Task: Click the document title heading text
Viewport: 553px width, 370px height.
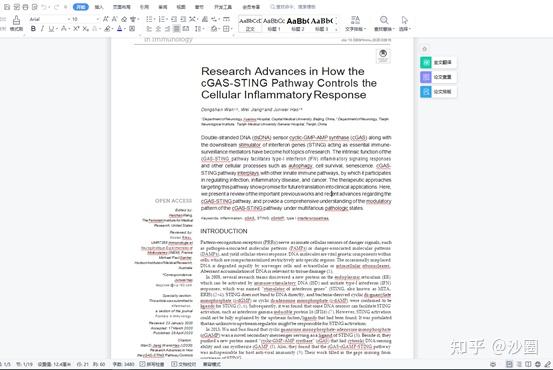Action: pos(289,83)
